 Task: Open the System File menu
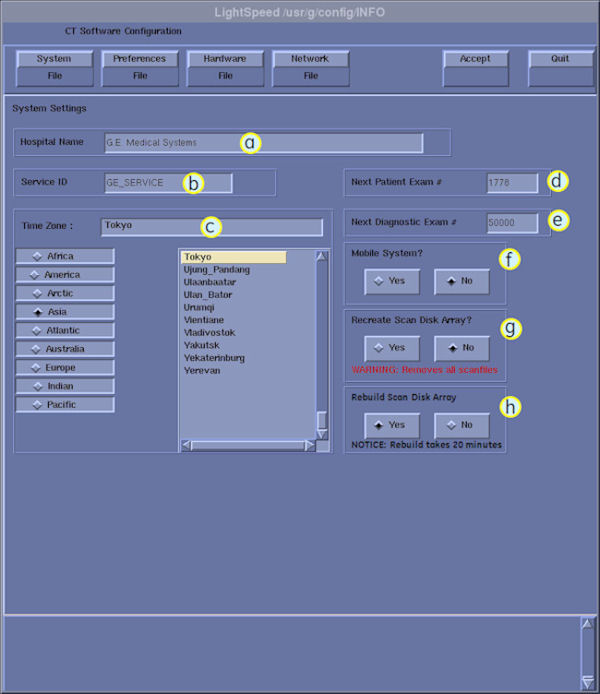coord(54,67)
